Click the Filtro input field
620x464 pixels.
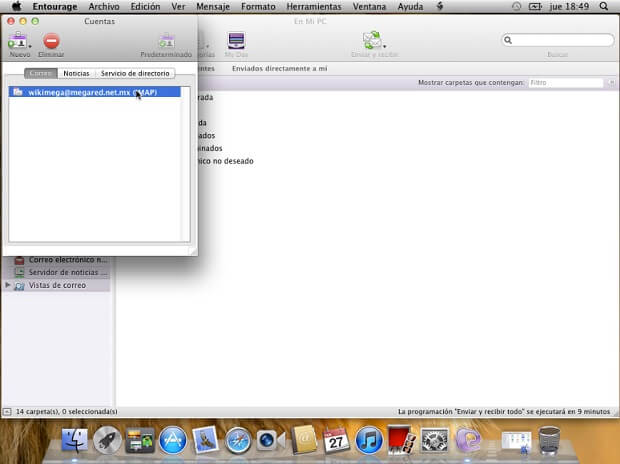[566, 83]
